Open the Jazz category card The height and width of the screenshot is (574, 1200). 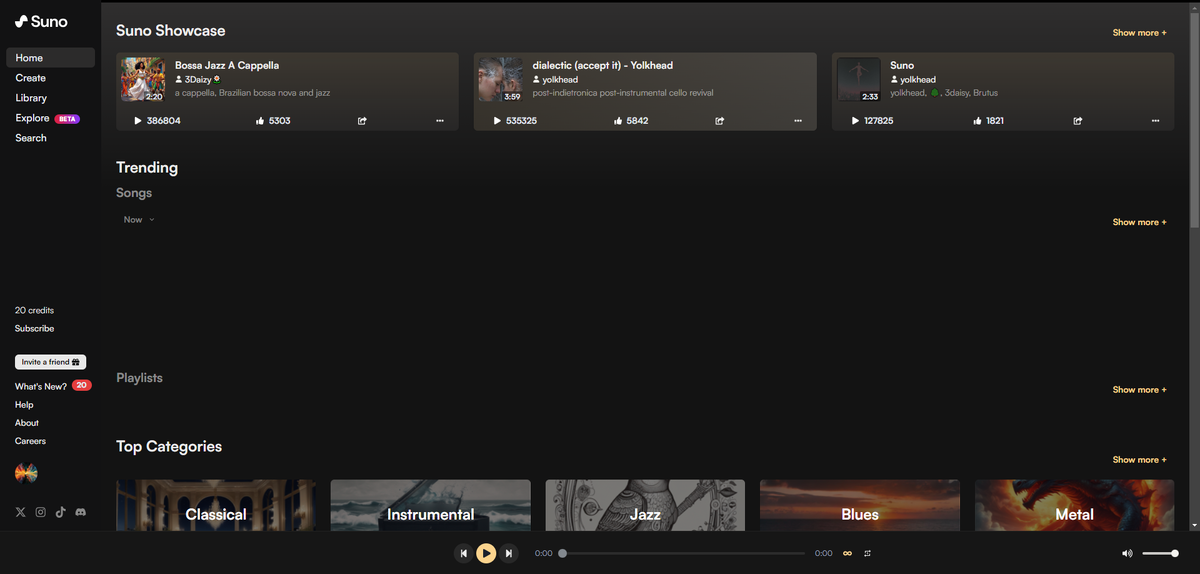(645, 505)
